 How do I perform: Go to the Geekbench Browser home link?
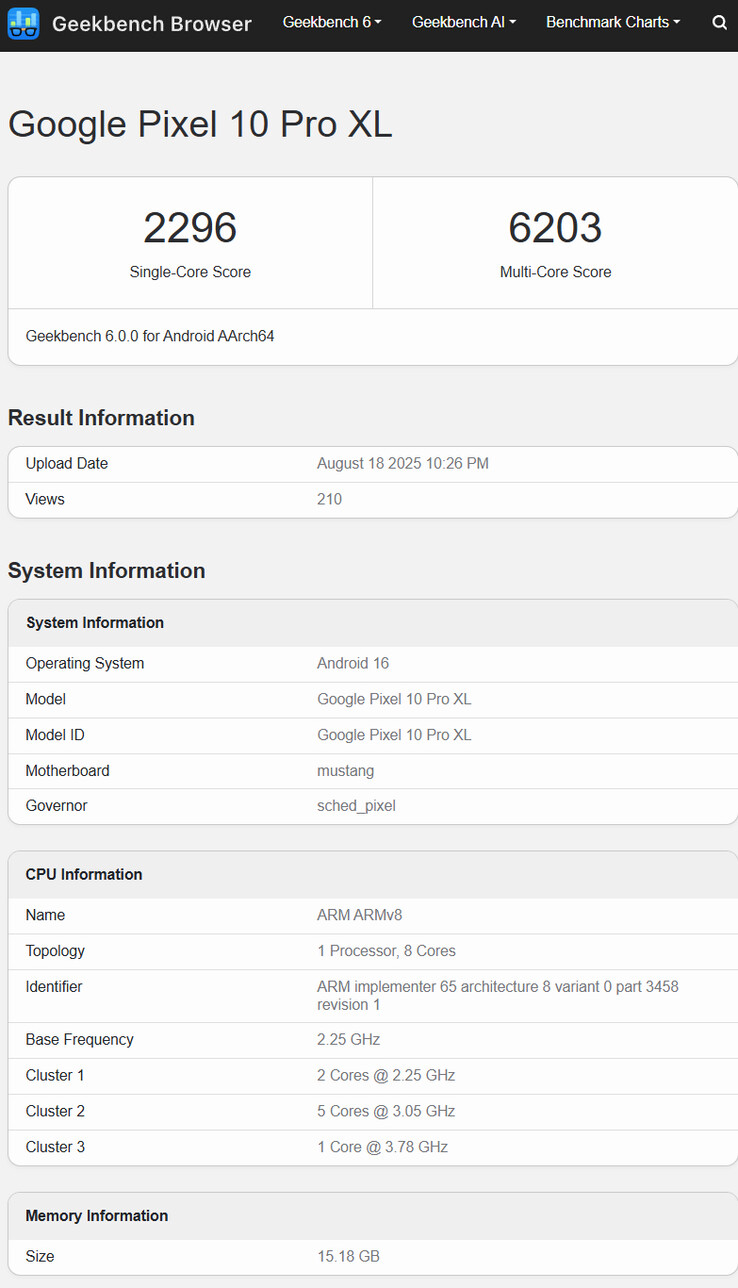click(x=151, y=23)
